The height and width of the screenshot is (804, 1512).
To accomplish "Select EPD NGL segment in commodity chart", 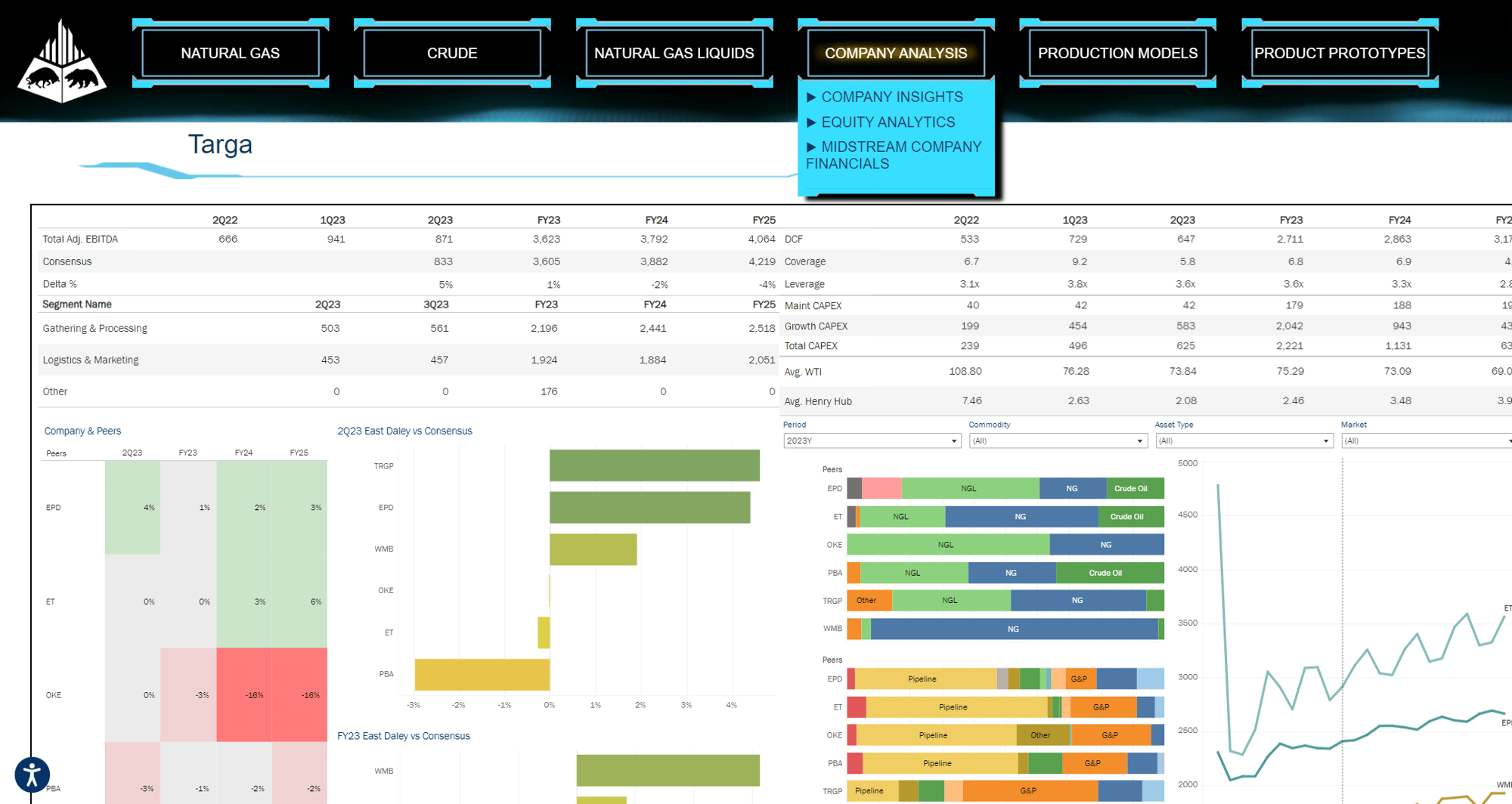I will (x=970, y=488).
